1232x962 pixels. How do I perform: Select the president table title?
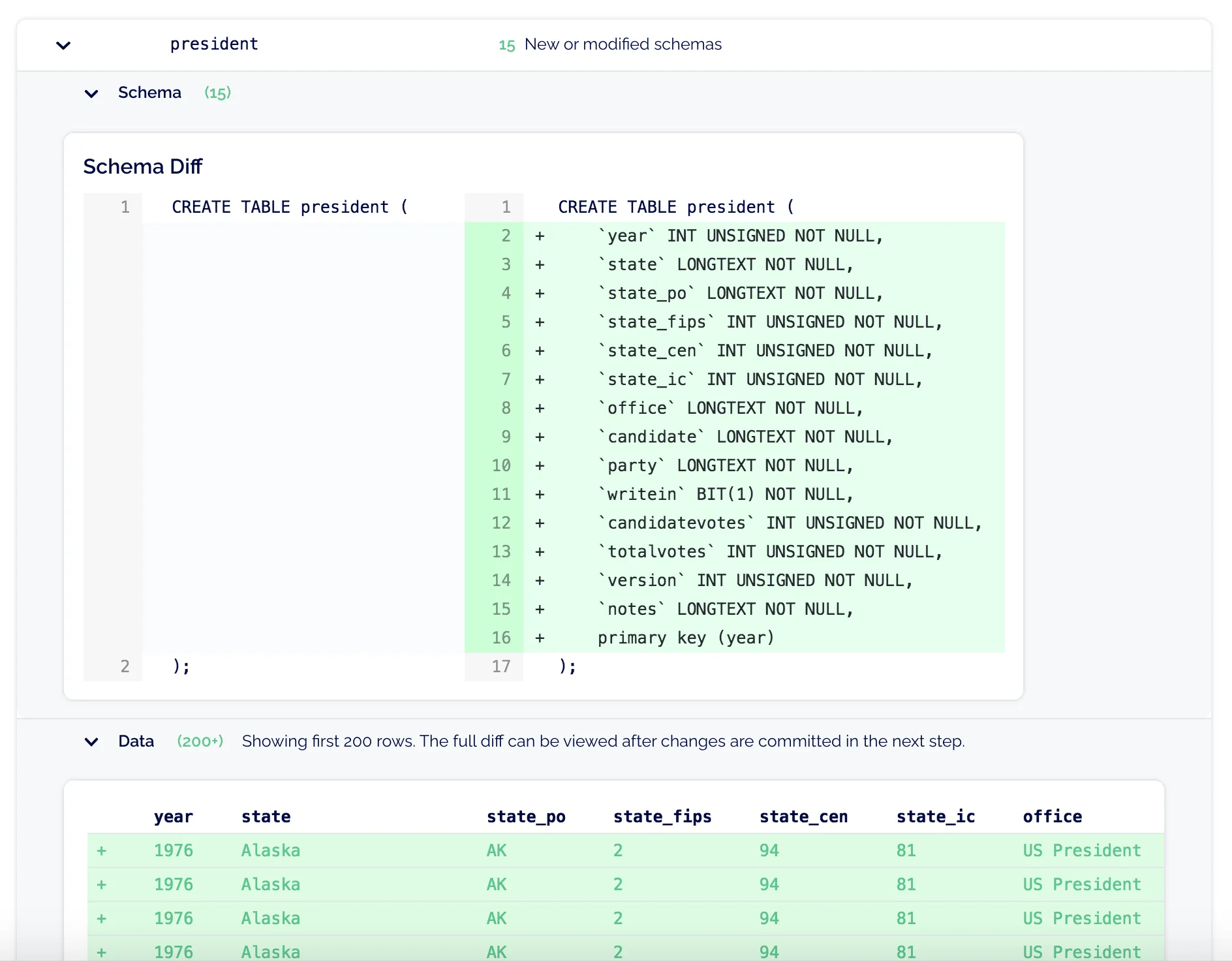213,44
